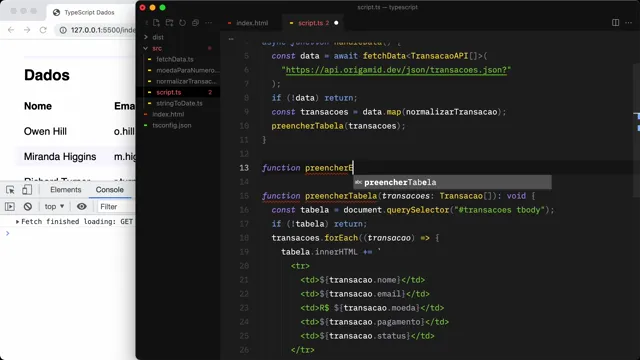The width and height of the screenshot is (640, 360).
Task: Refresh the explorer file tree
Action: pos(182,23)
